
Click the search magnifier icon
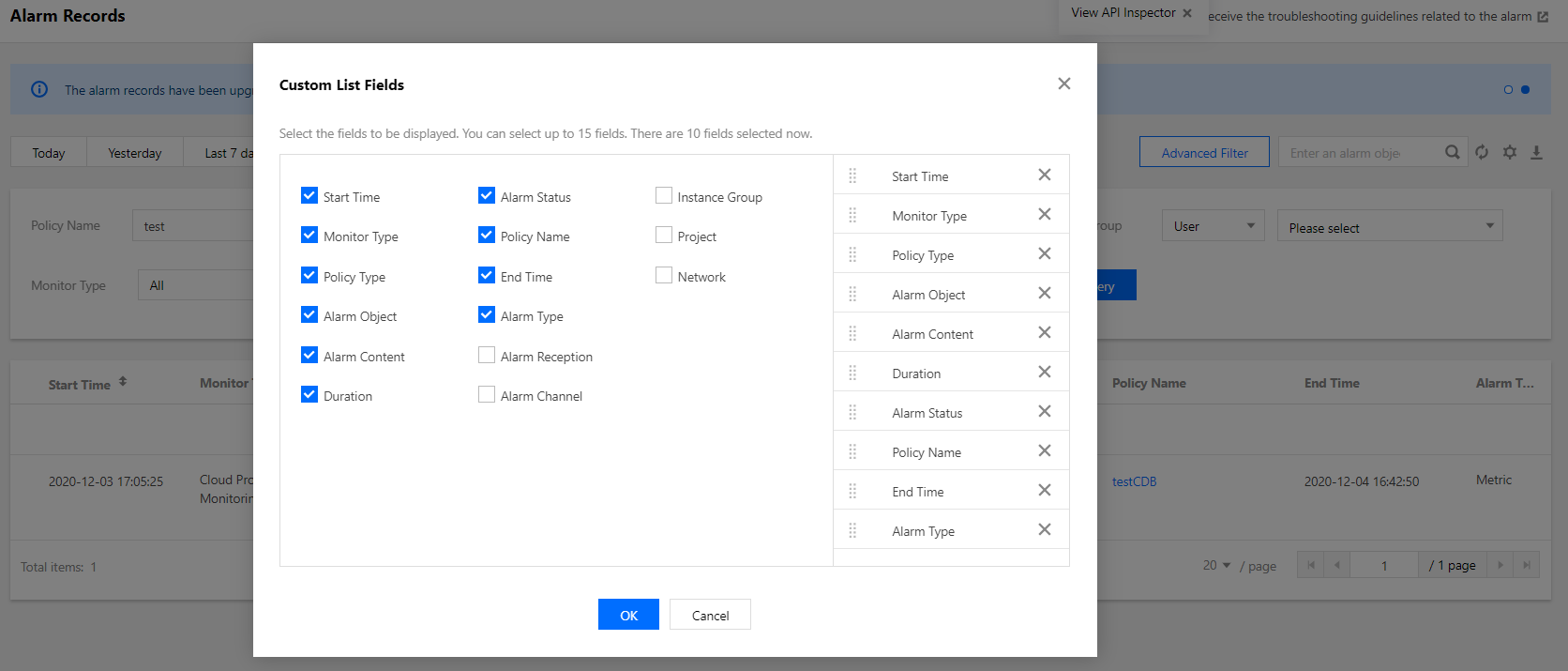pos(1452,152)
